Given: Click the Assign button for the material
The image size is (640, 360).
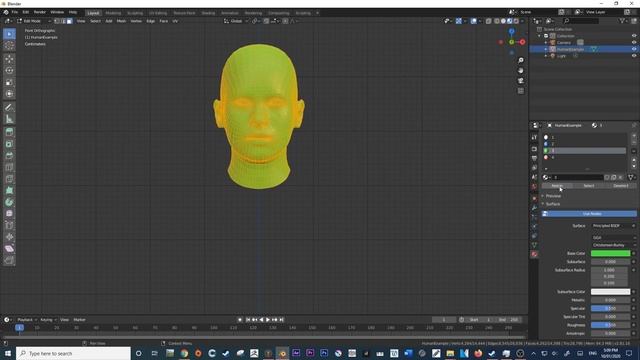Looking at the screenshot, I should [557, 186].
